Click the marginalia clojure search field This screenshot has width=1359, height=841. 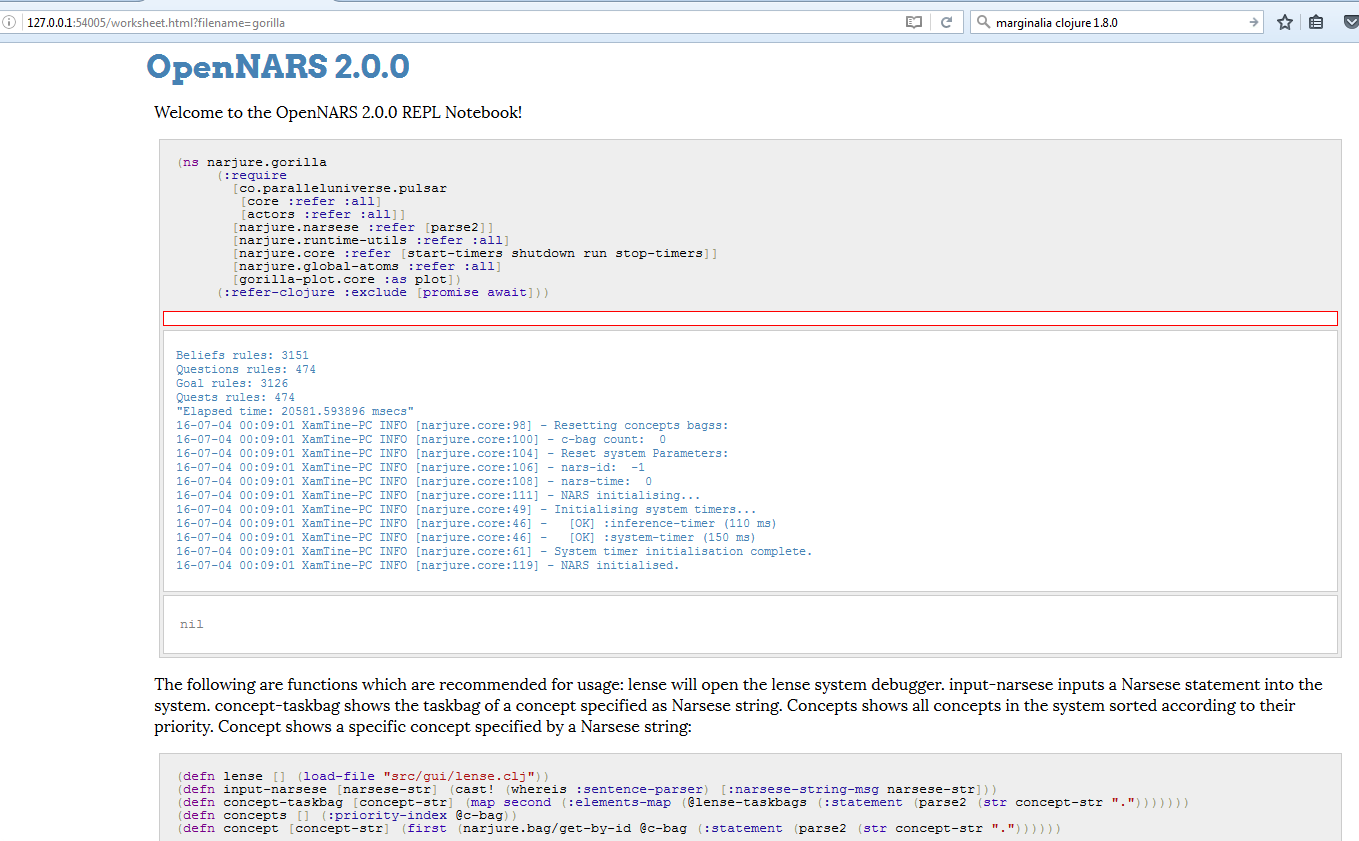[1118, 22]
